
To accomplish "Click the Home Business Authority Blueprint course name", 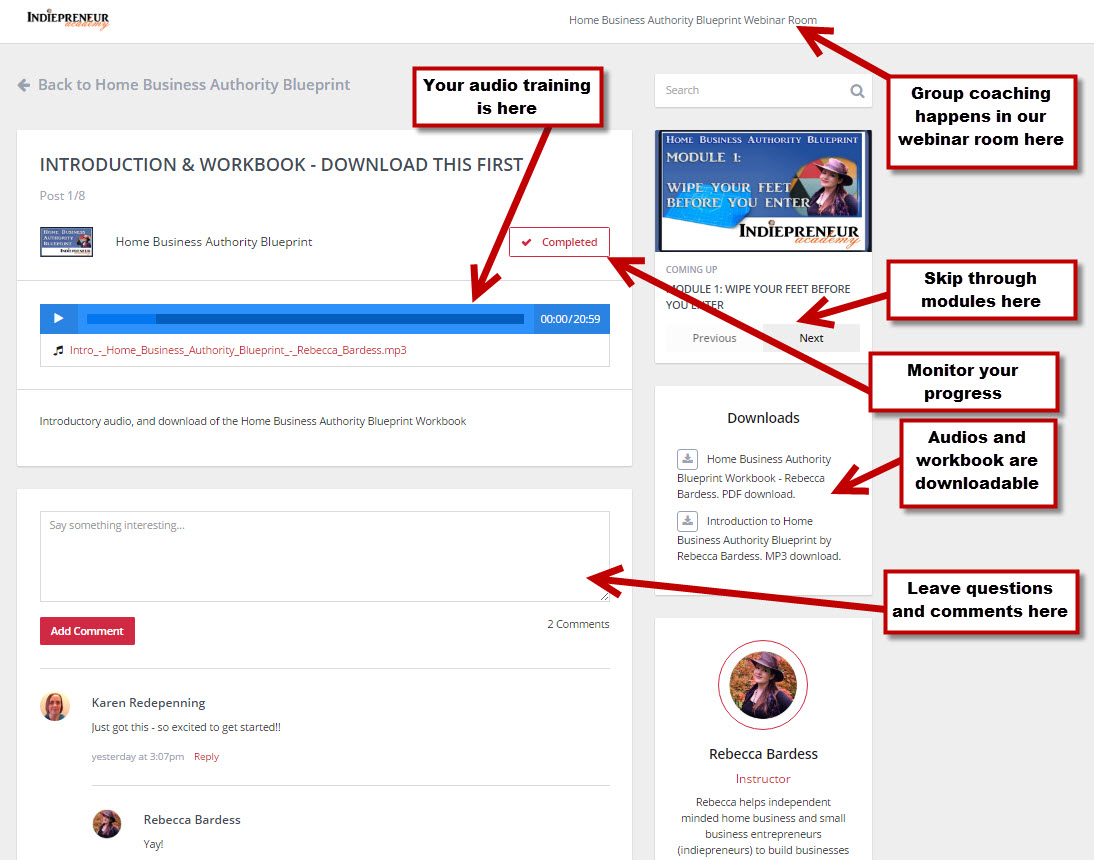I will click(213, 242).
